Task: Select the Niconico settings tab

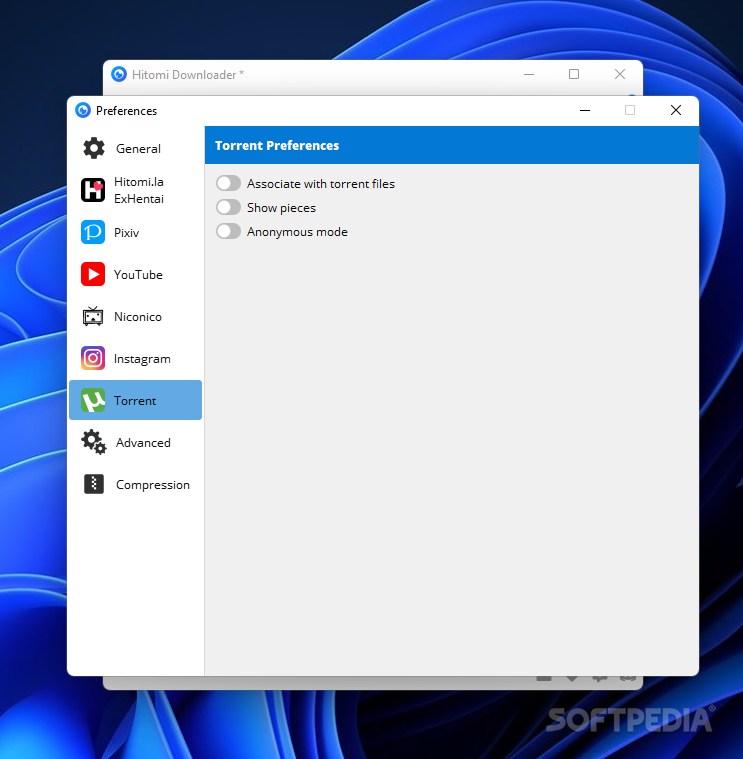Action: [x=136, y=316]
